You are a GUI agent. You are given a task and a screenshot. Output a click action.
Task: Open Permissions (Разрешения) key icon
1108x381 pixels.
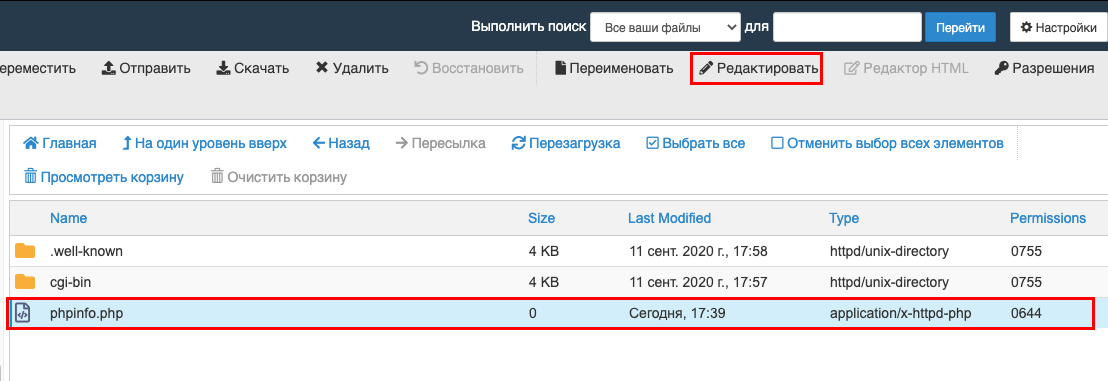tap(1001, 69)
